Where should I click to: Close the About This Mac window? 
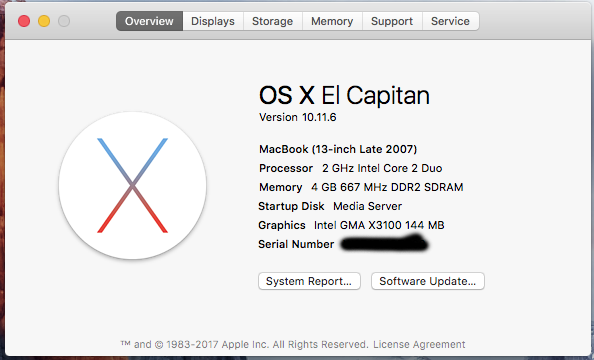pyautogui.click(x=24, y=21)
